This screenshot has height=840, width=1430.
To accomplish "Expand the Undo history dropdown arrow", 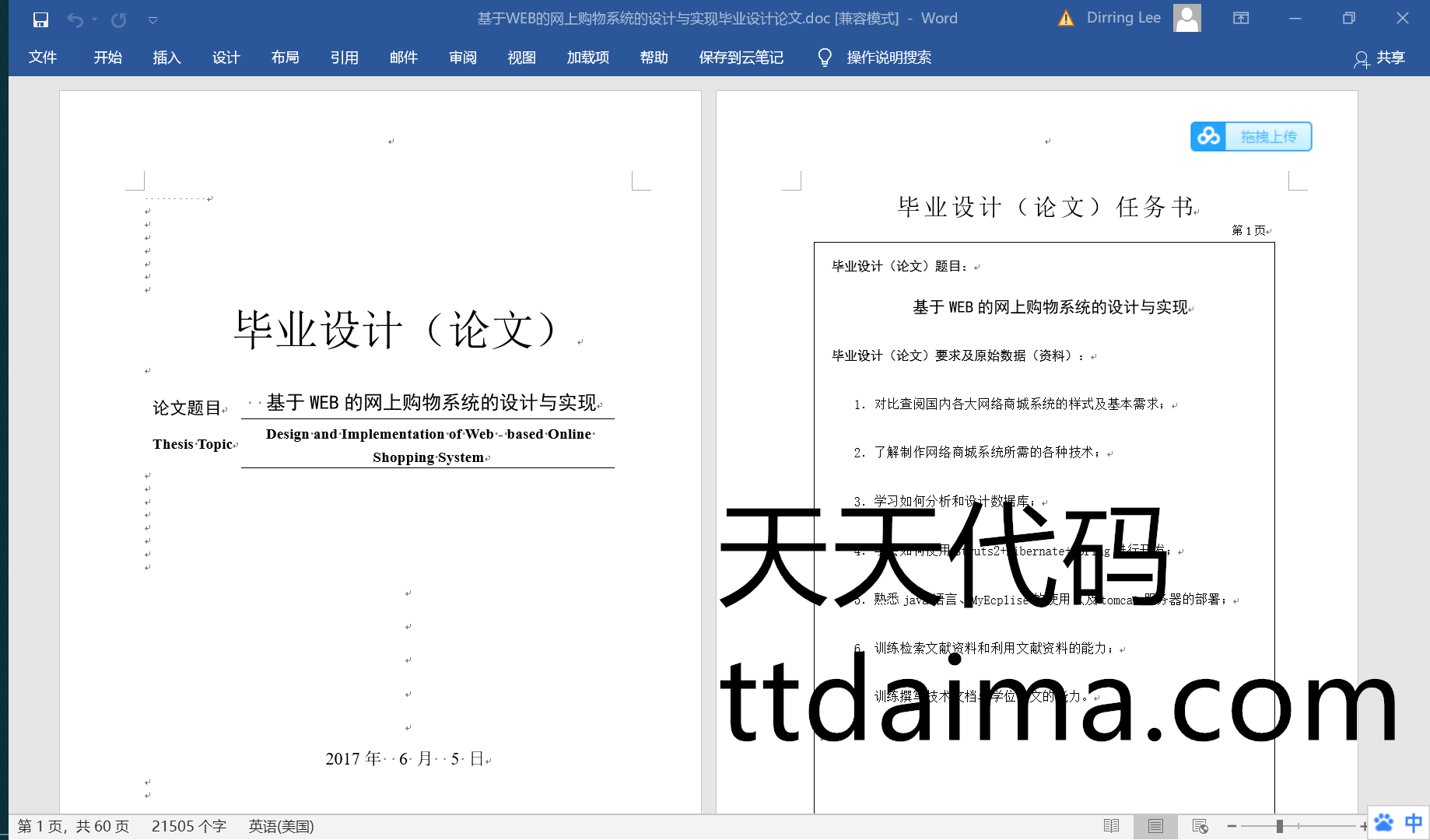I will [95, 19].
